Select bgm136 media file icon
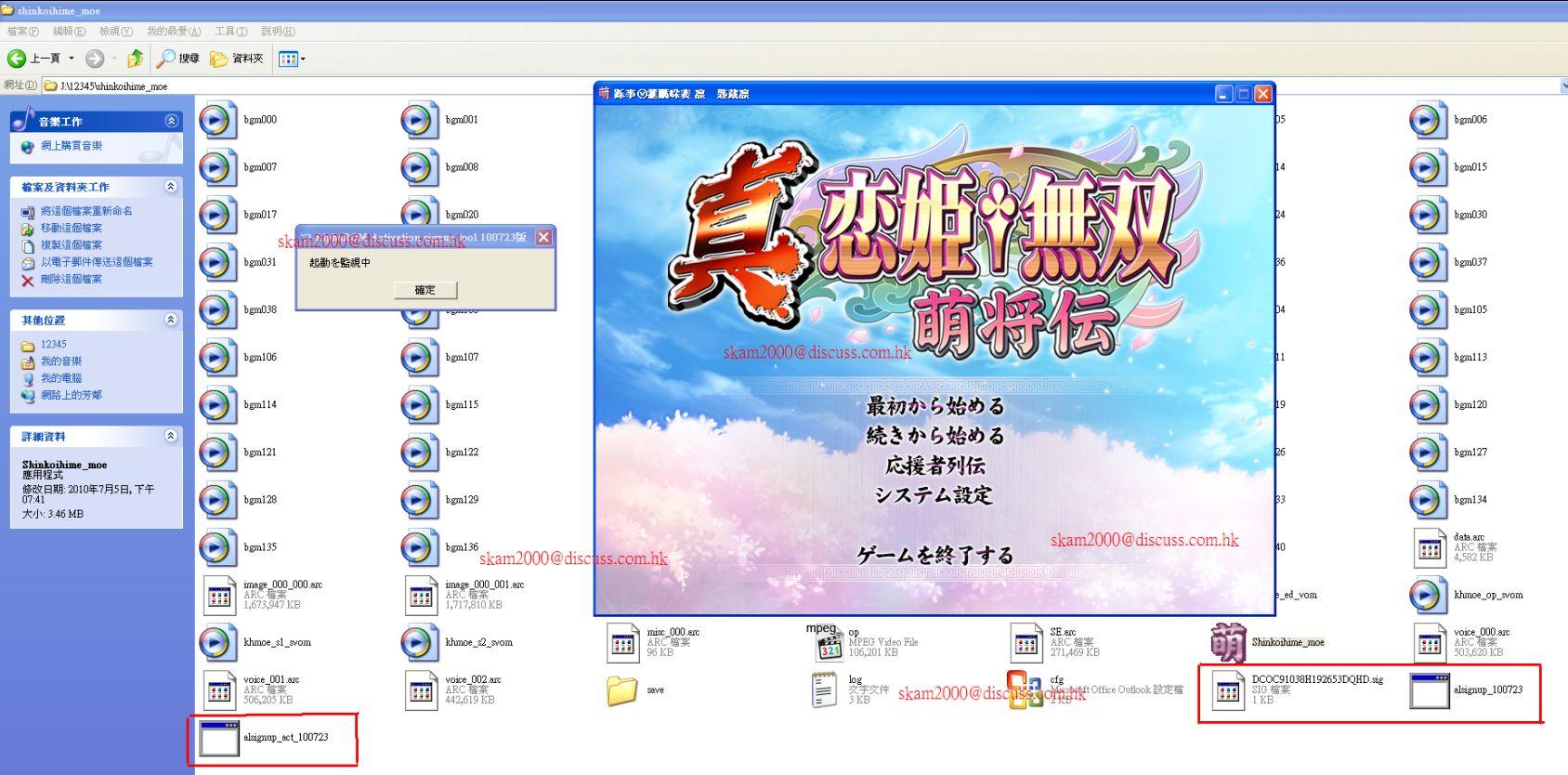 [419, 547]
